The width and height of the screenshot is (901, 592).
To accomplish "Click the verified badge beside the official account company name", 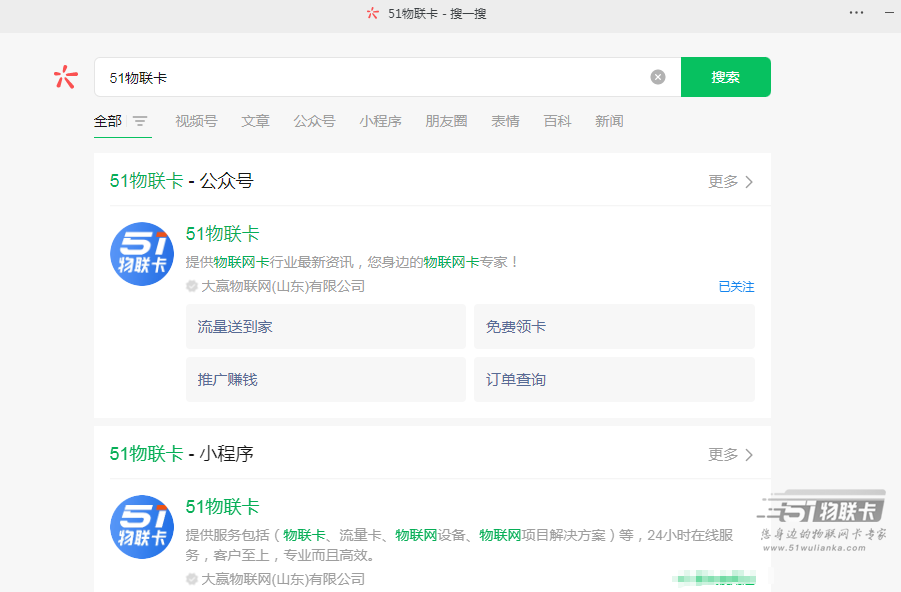I will click(192, 286).
